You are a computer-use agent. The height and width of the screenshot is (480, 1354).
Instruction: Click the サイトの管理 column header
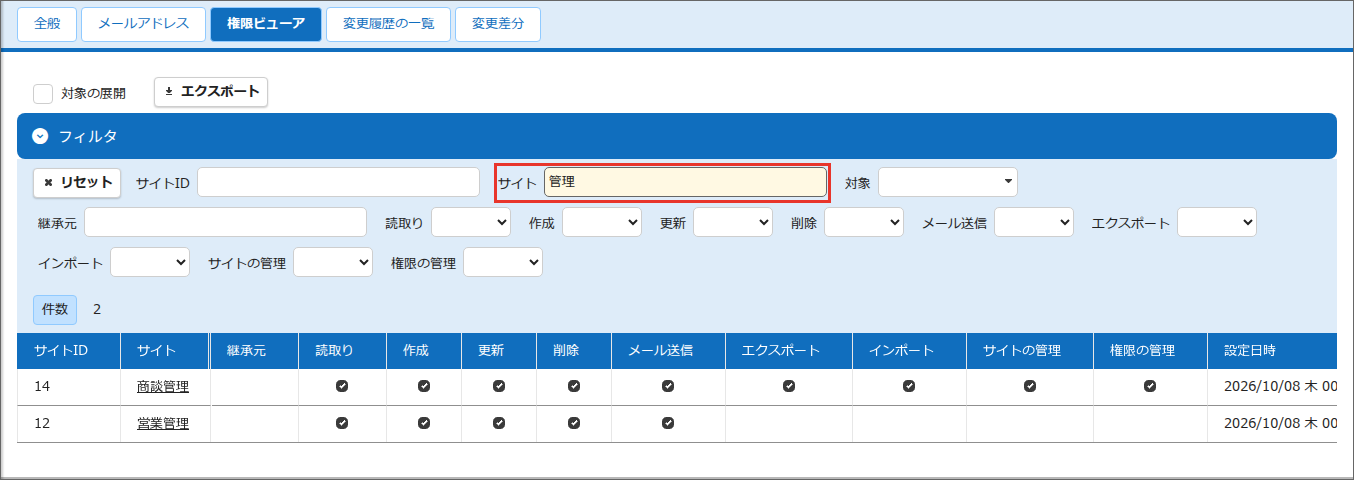[1030, 350]
